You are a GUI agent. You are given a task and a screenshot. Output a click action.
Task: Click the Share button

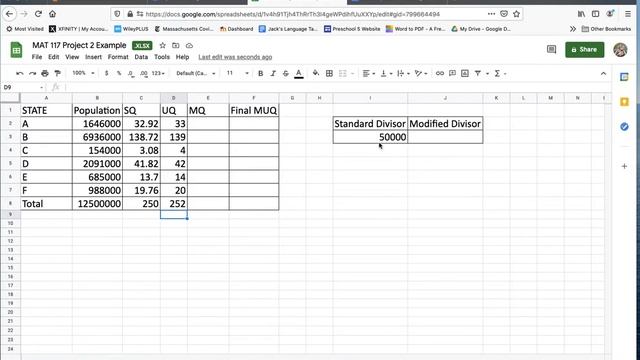click(x=584, y=49)
